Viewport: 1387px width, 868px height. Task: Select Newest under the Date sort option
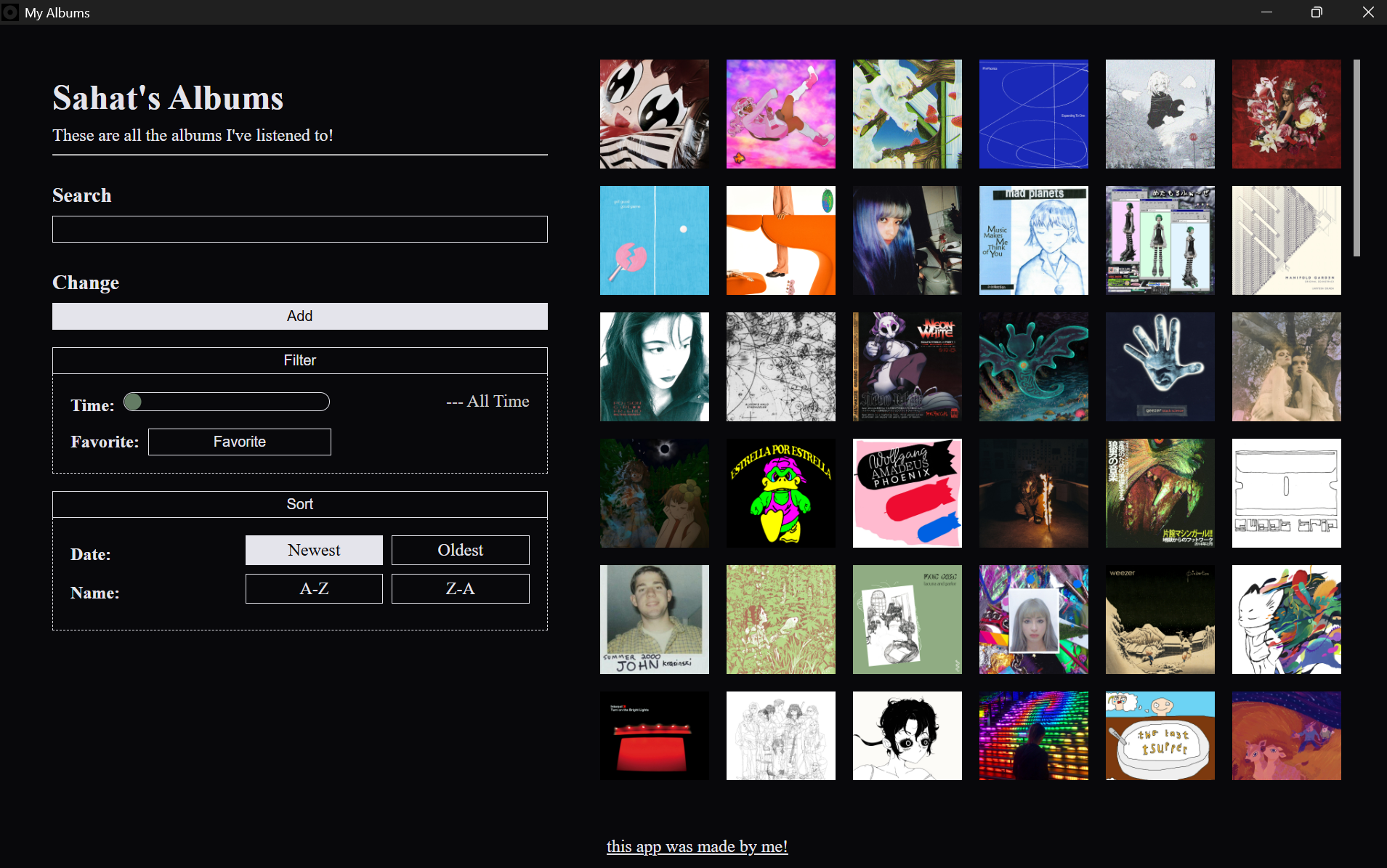pyautogui.click(x=313, y=550)
